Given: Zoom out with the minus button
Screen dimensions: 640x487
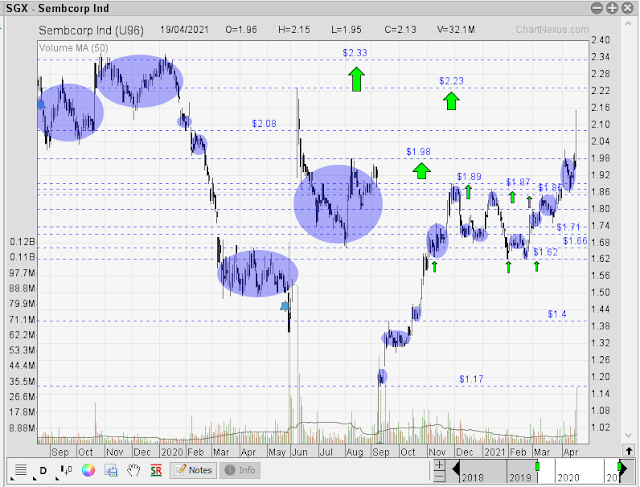Looking at the screenshot, I should click(439, 476).
